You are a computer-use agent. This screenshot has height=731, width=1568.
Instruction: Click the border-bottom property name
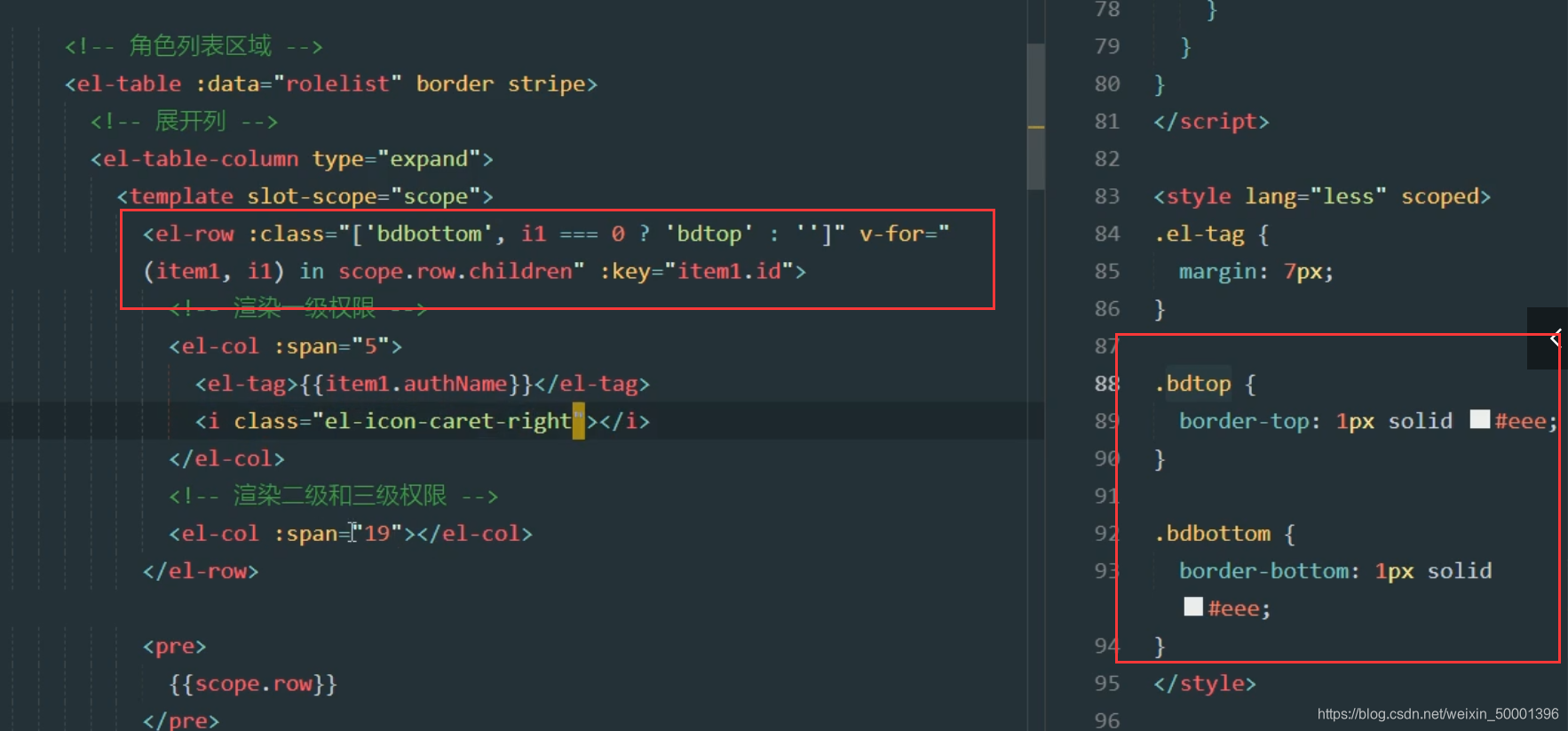[1263, 572]
